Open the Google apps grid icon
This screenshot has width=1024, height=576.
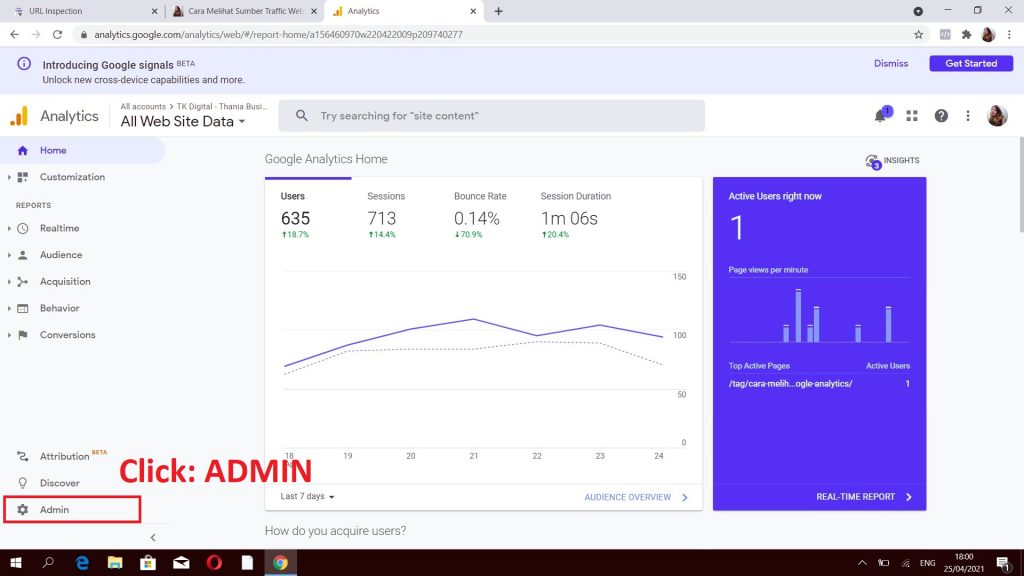pos(912,116)
